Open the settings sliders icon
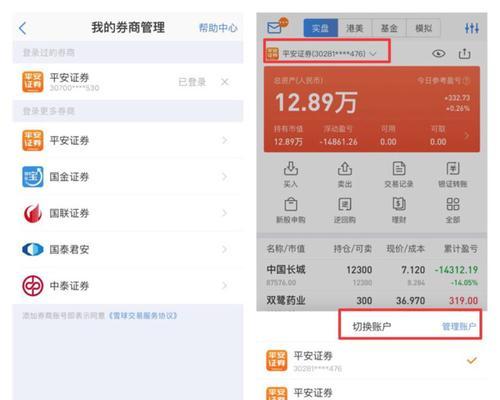This screenshot has width=500, height=400. point(472,28)
